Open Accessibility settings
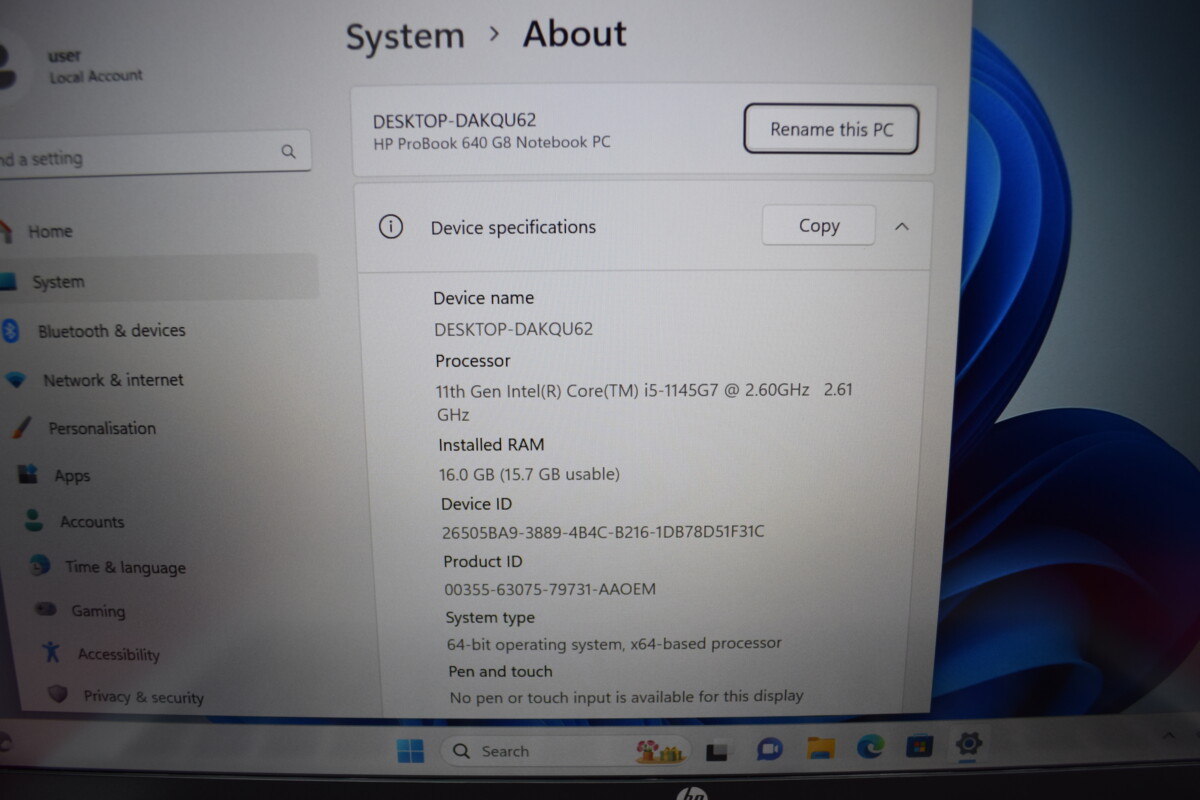 pos(118,654)
